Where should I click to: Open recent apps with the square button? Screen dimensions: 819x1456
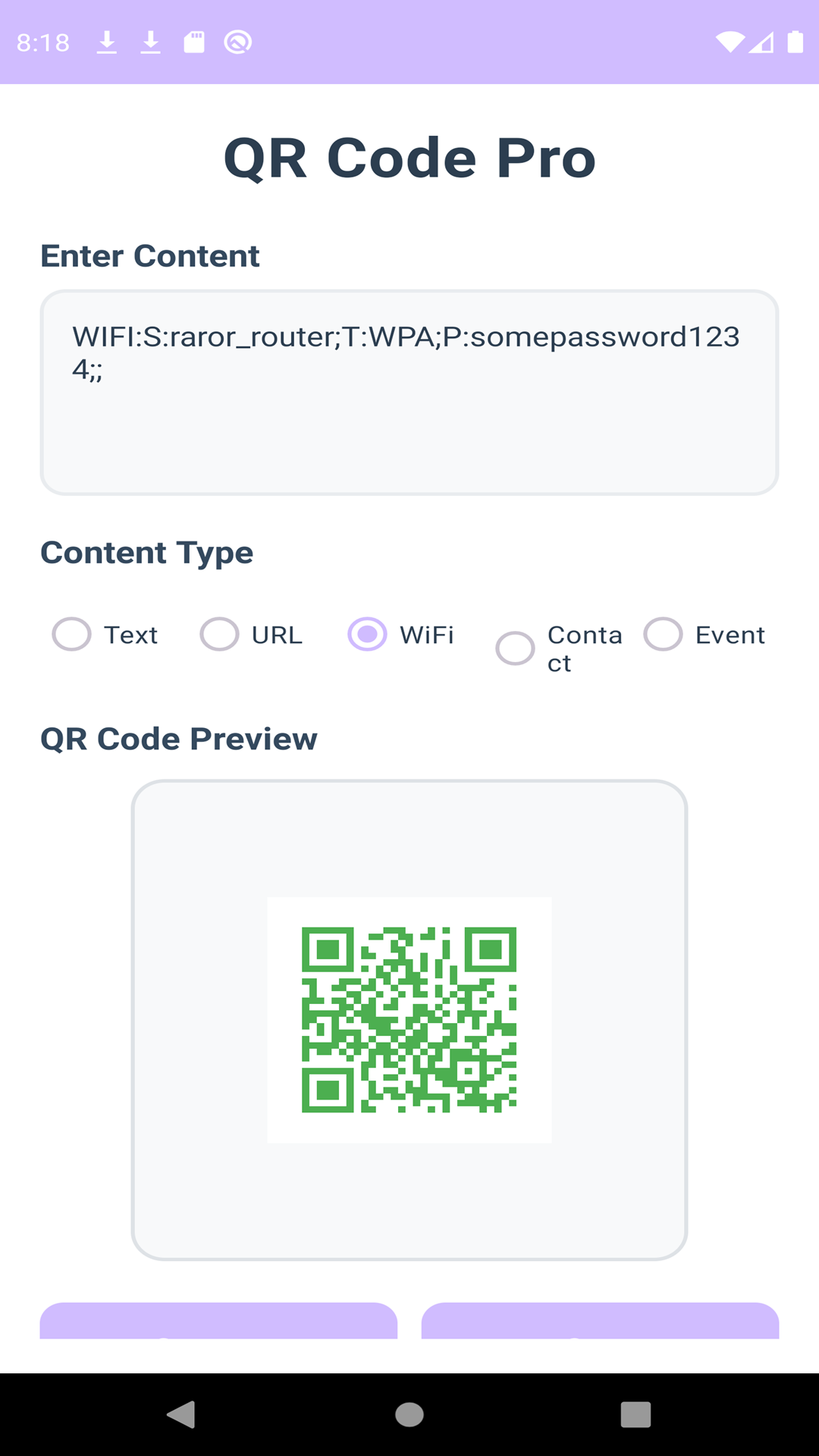(635, 1414)
